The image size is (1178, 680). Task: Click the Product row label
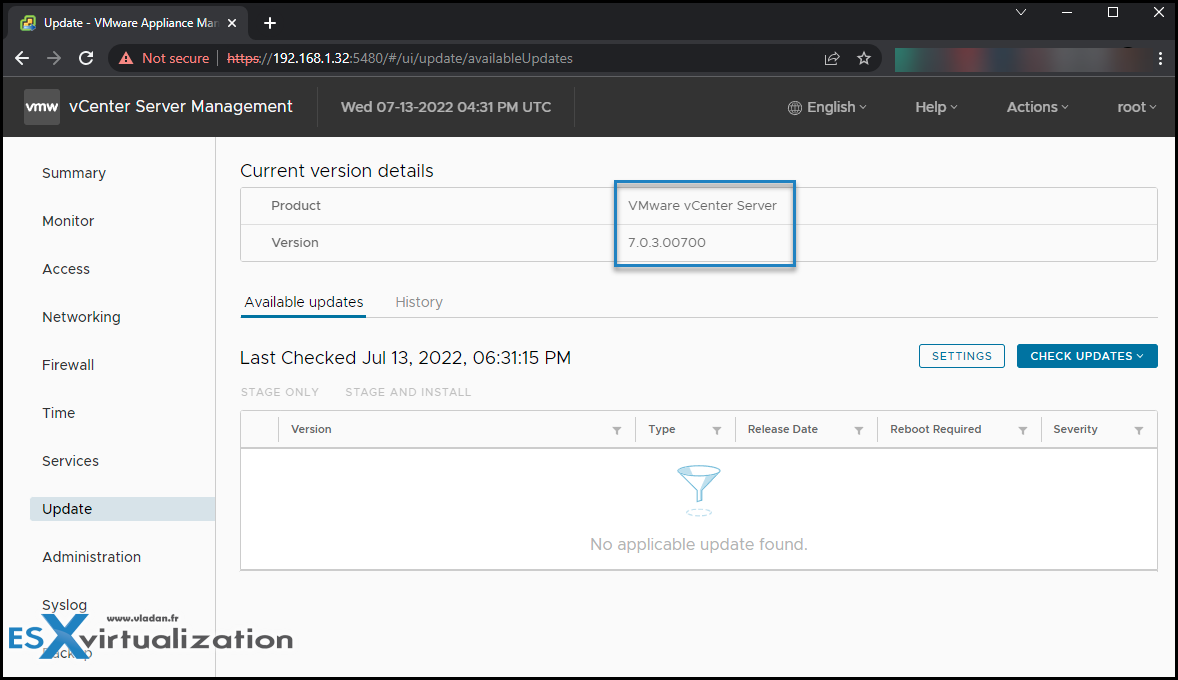point(296,206)
